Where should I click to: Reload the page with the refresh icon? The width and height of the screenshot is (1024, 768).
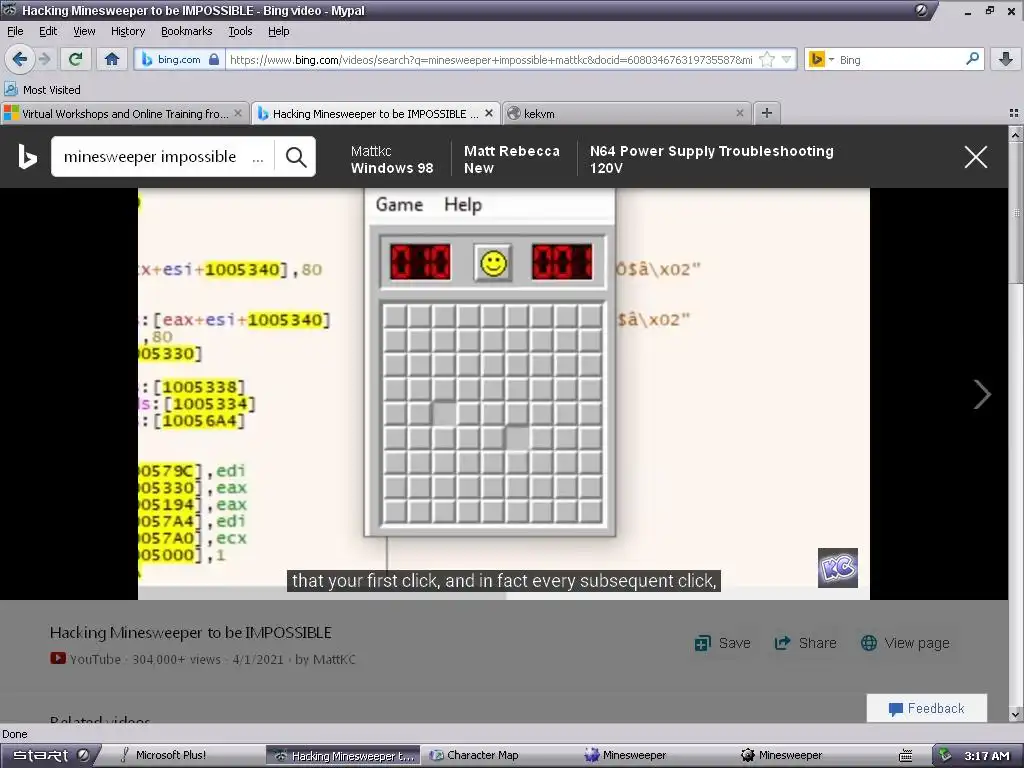[75, 59]
